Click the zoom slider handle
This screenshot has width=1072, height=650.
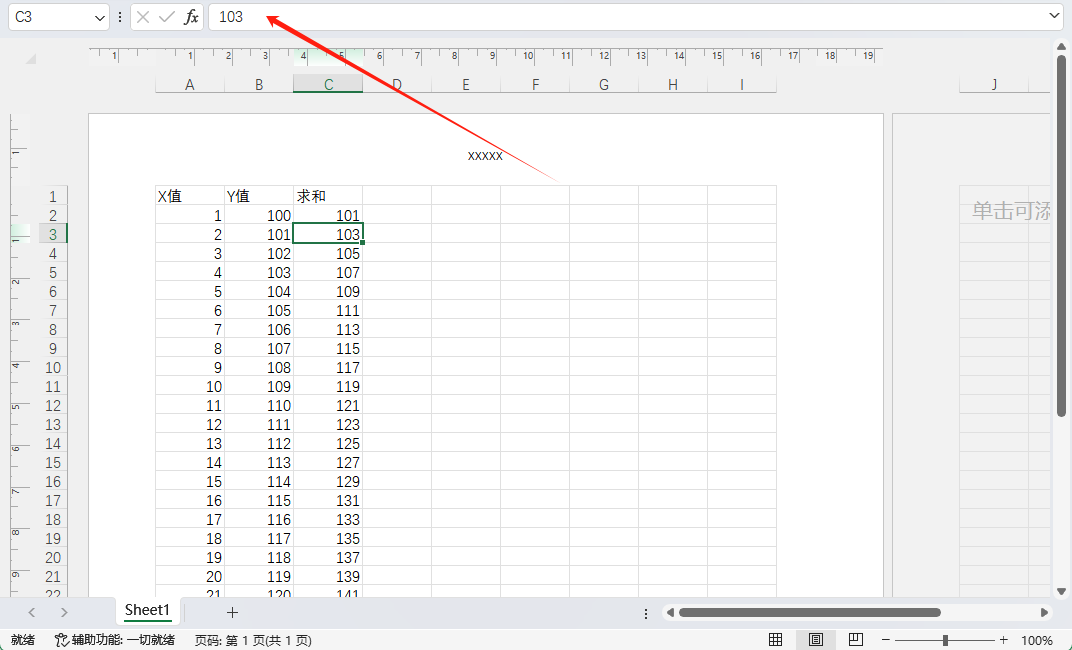click(x=945, y=640)
